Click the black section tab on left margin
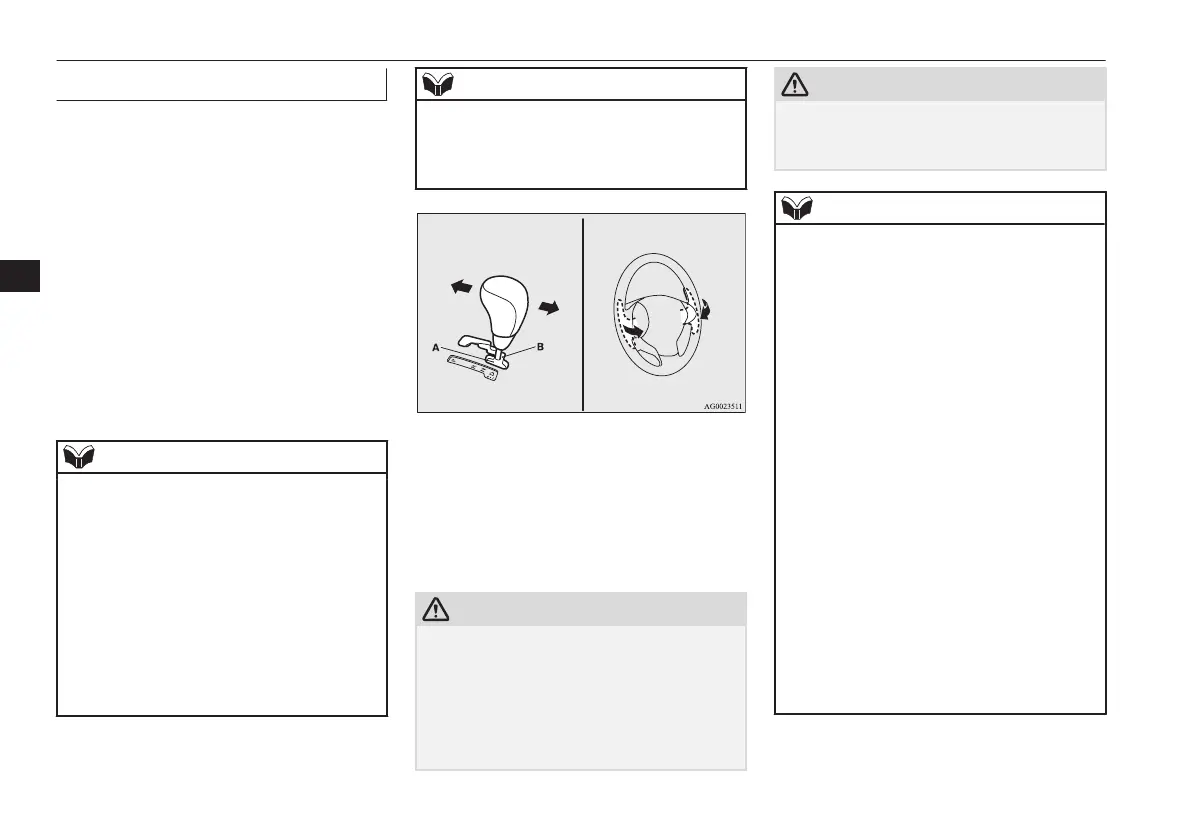 tap(20, 276)
